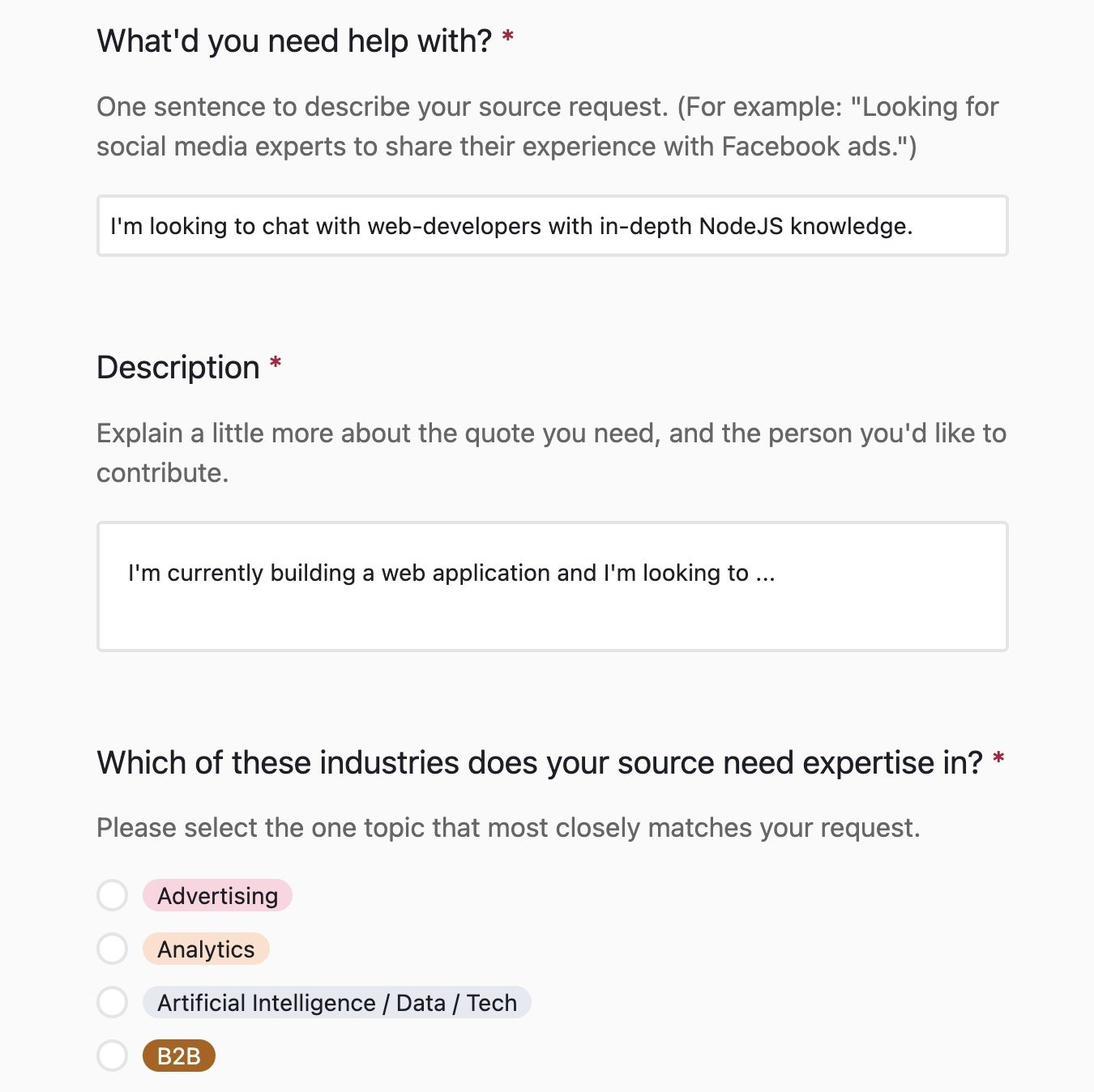The image size is (1094, 1092).
Task: Select the Advertising radio button
Action: (x=112, y=896)
